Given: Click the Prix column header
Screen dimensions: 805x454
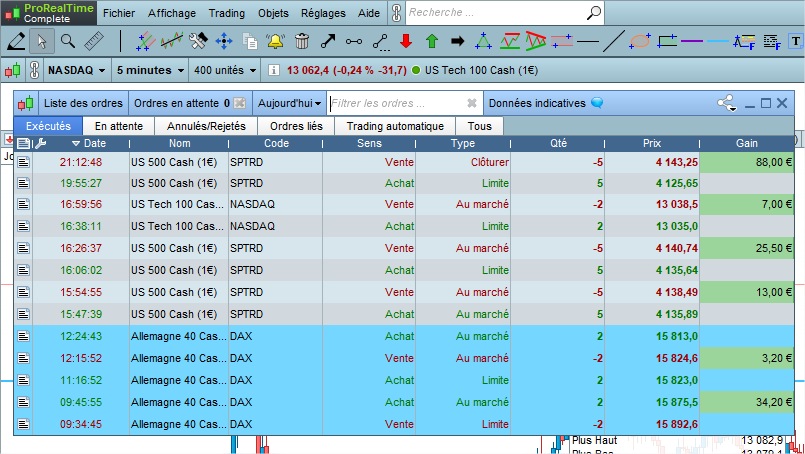Looking at the screenshot, I should coord(652,143).
